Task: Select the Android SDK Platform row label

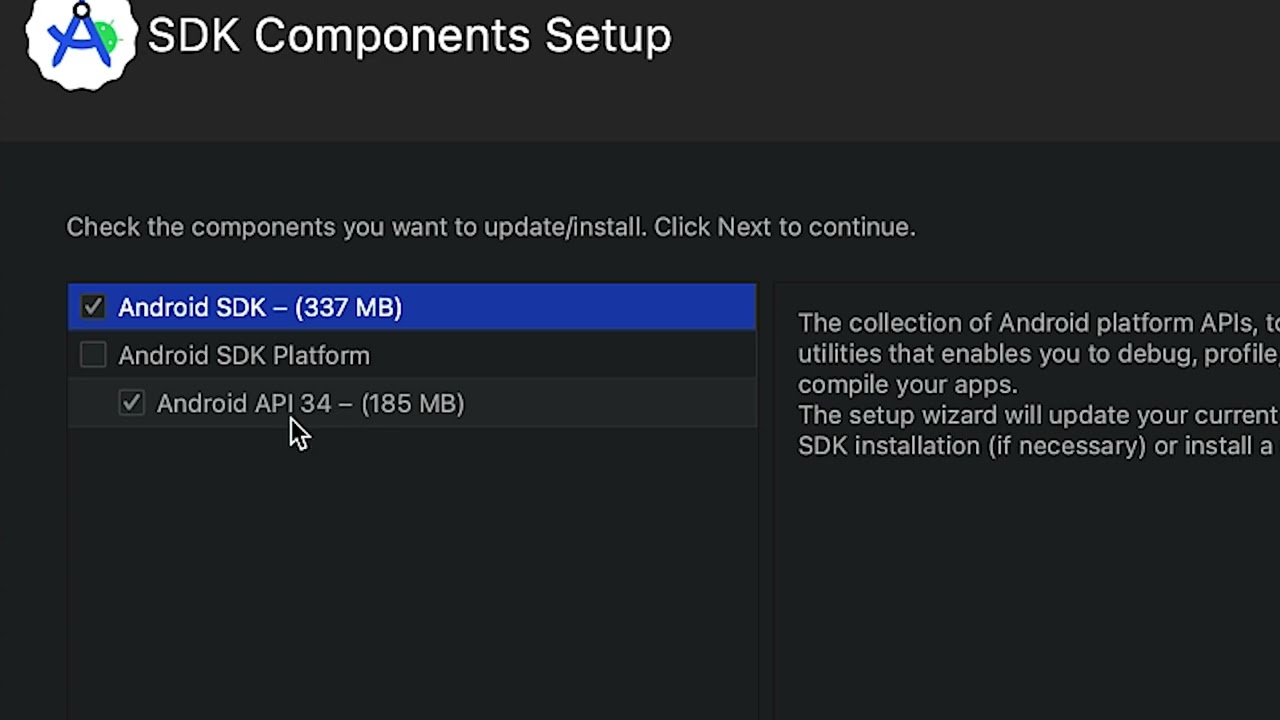Action: pos(243,355)
